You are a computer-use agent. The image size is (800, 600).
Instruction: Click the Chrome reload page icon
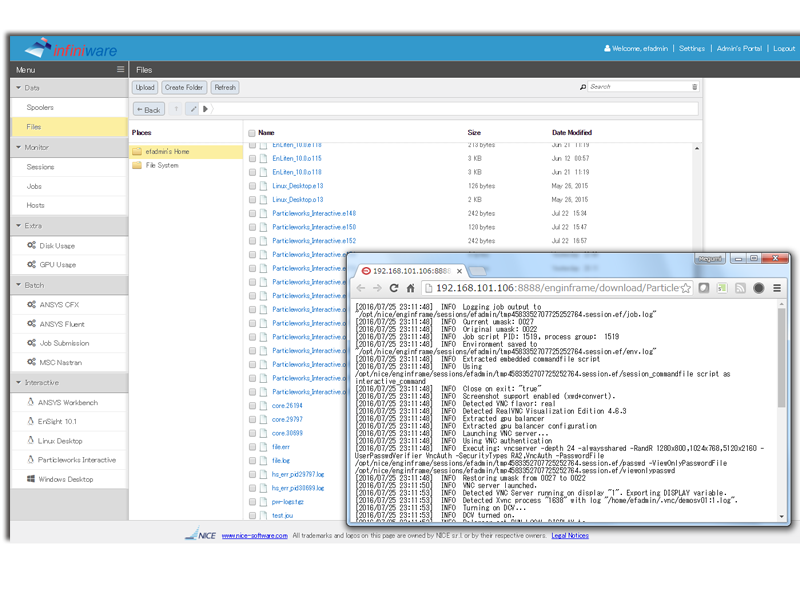394,288
